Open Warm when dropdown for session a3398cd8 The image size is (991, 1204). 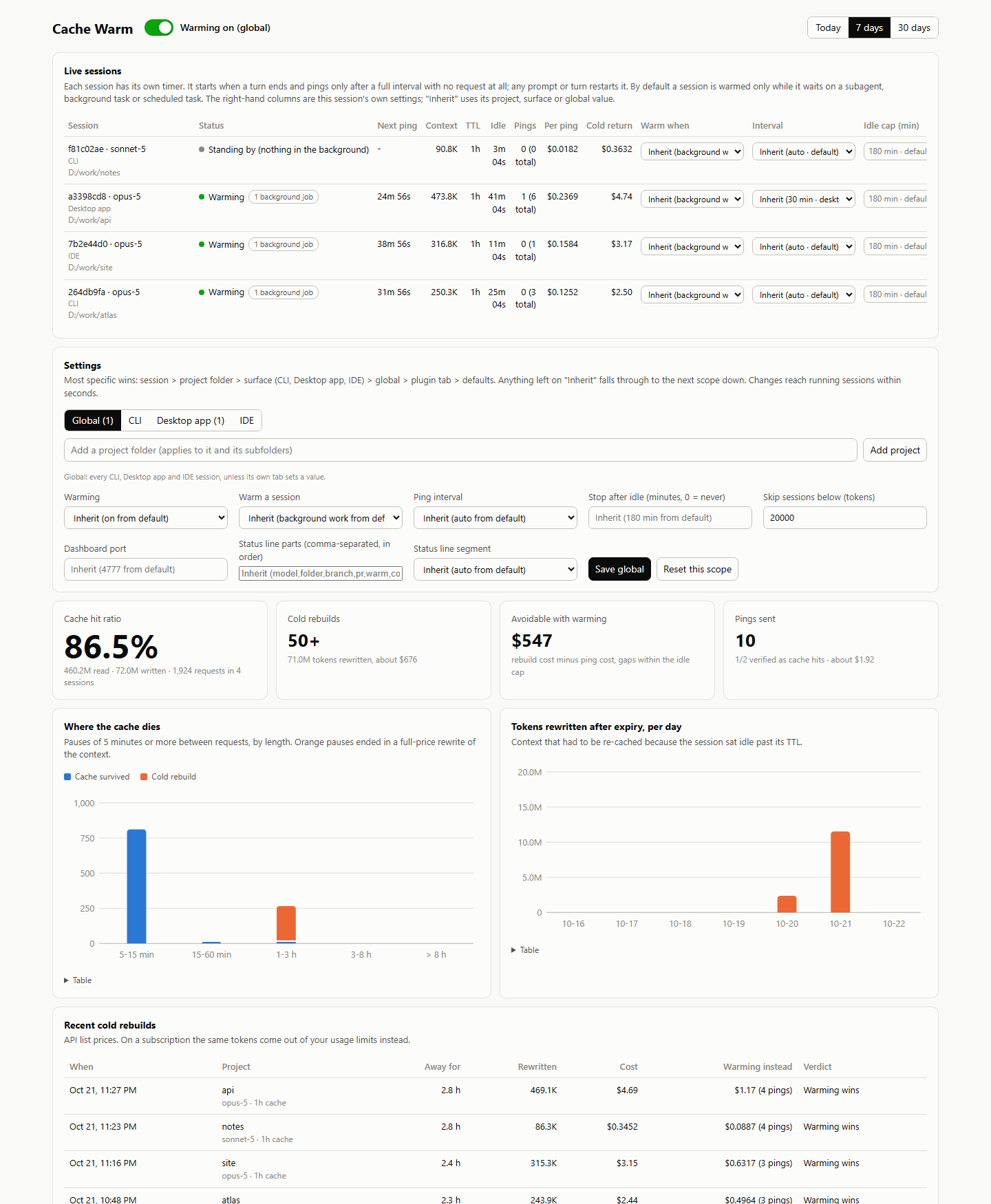pos(692,199)
